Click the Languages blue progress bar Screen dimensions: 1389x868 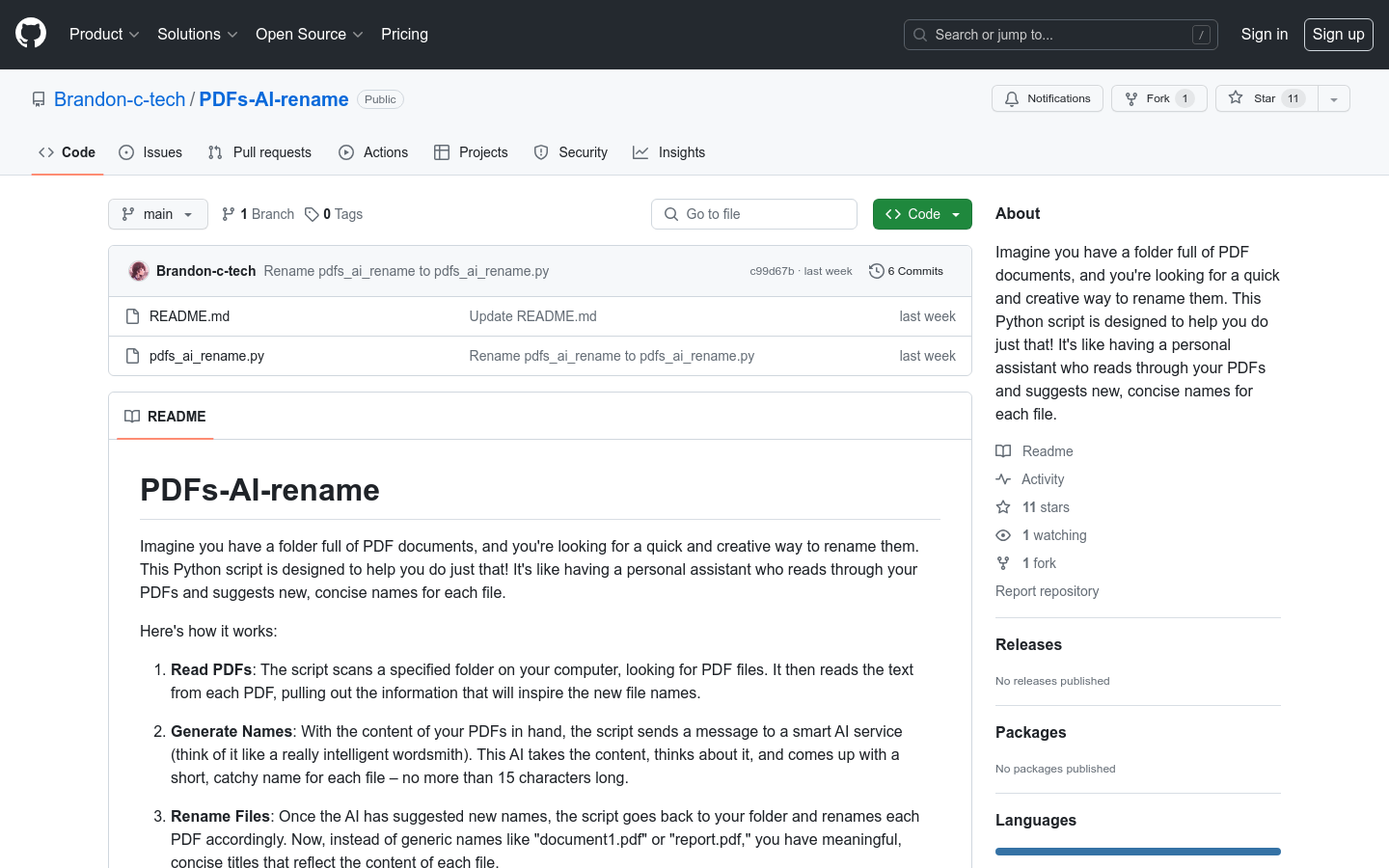coord(1137,852)
